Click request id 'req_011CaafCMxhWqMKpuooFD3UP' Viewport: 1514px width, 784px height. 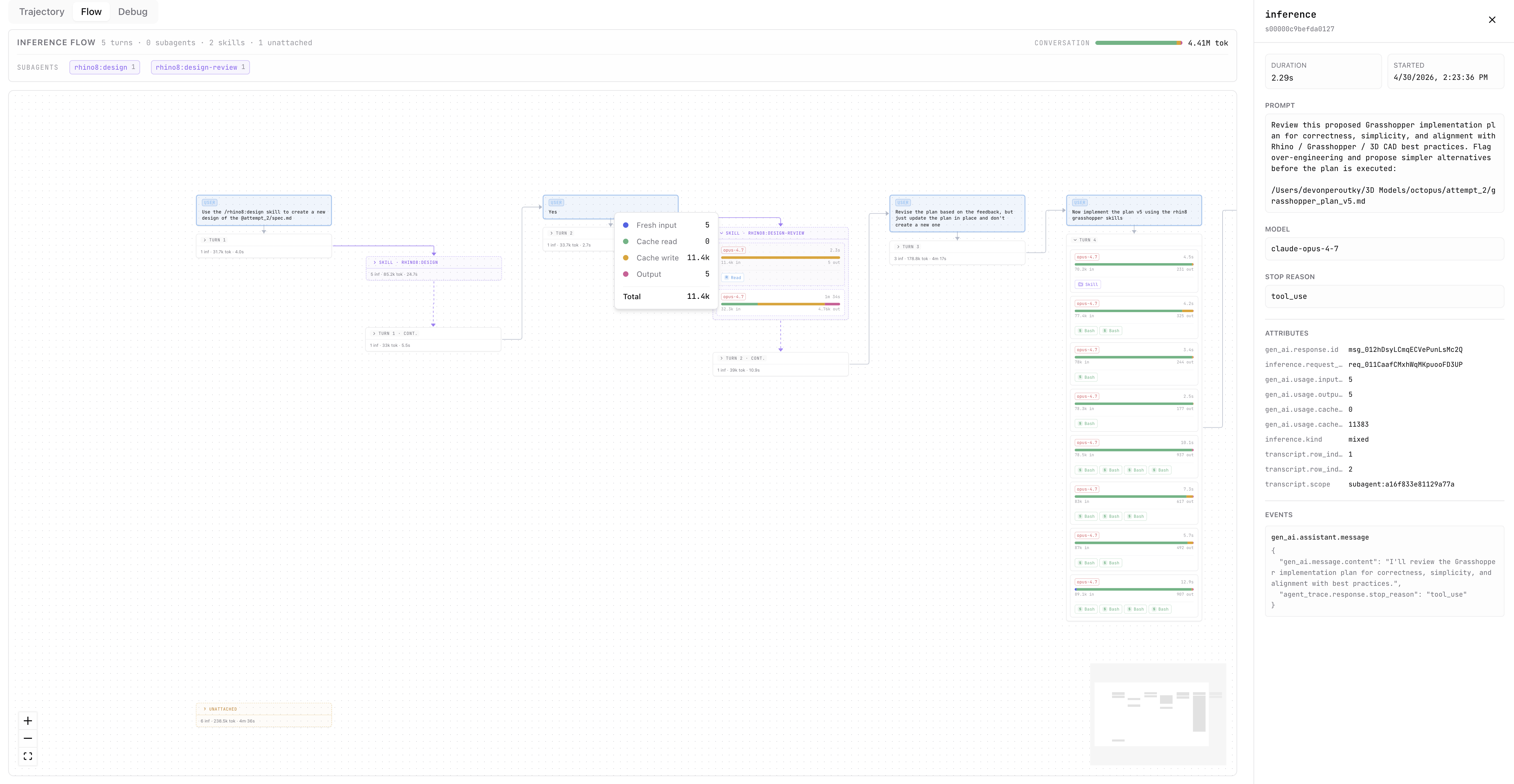point(1405,365)
